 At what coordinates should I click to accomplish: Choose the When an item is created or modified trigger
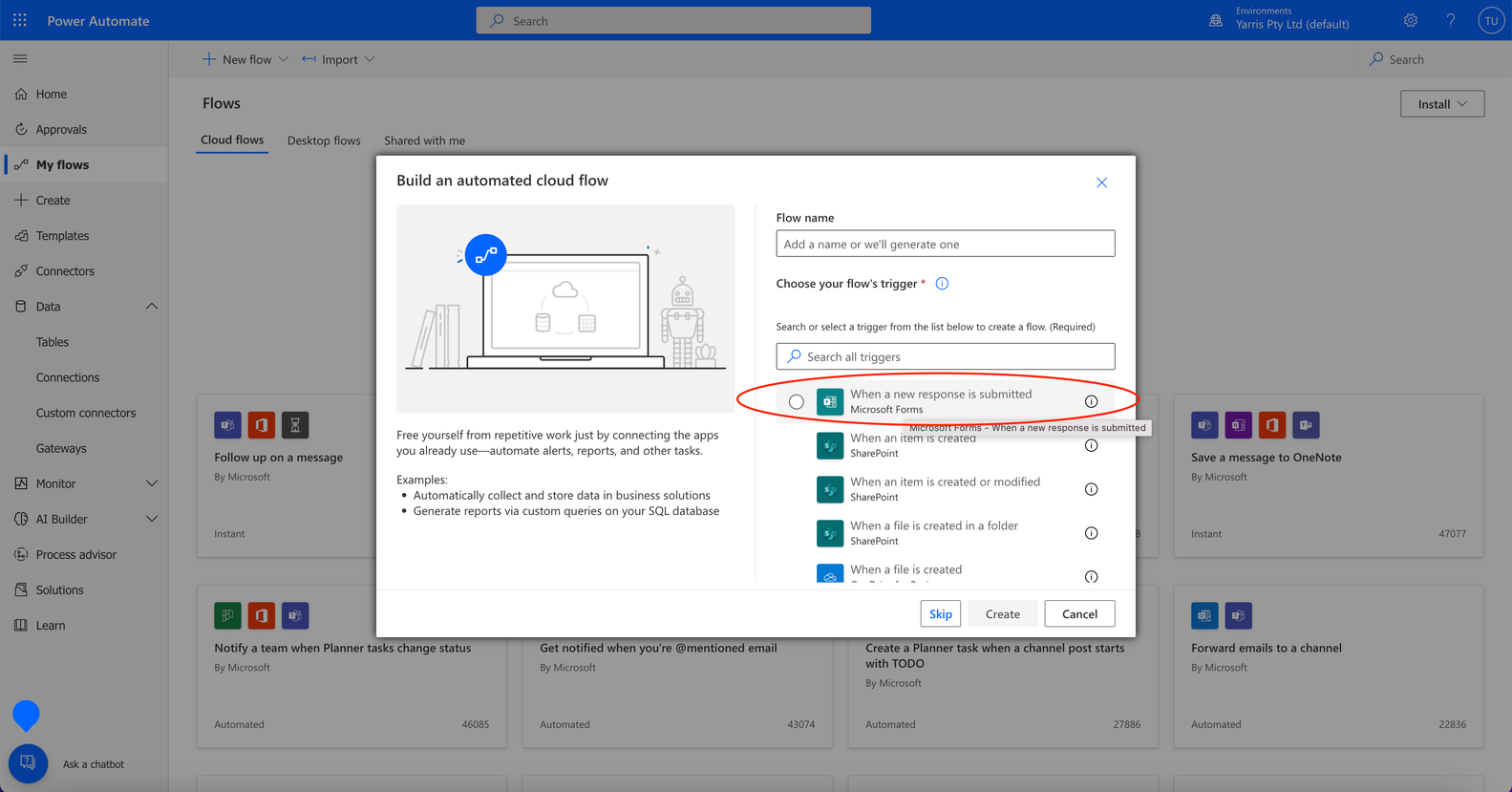[x=946, y=489]
